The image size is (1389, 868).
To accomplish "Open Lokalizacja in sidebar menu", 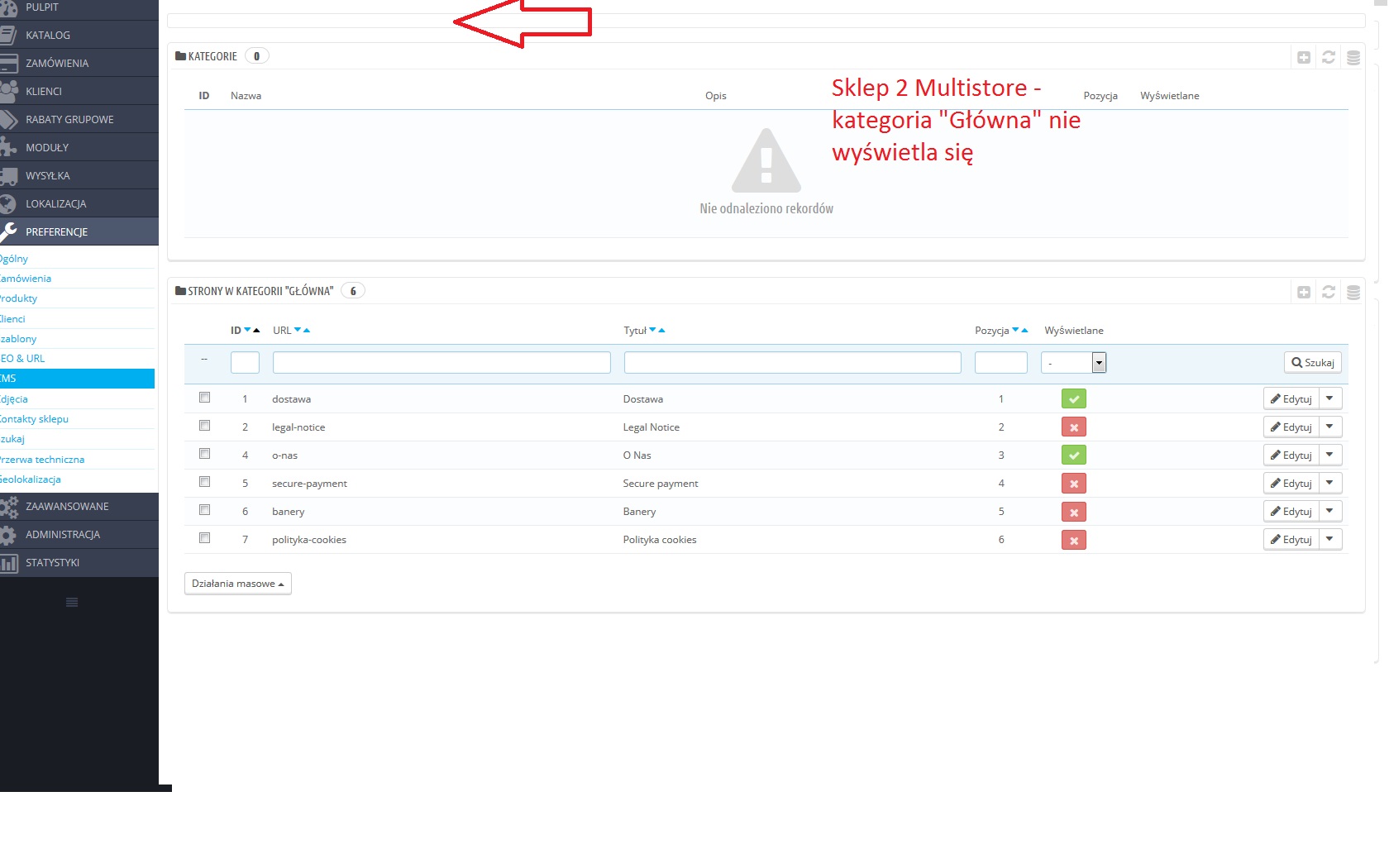I will pyautogui.click(x=79, y=203).
